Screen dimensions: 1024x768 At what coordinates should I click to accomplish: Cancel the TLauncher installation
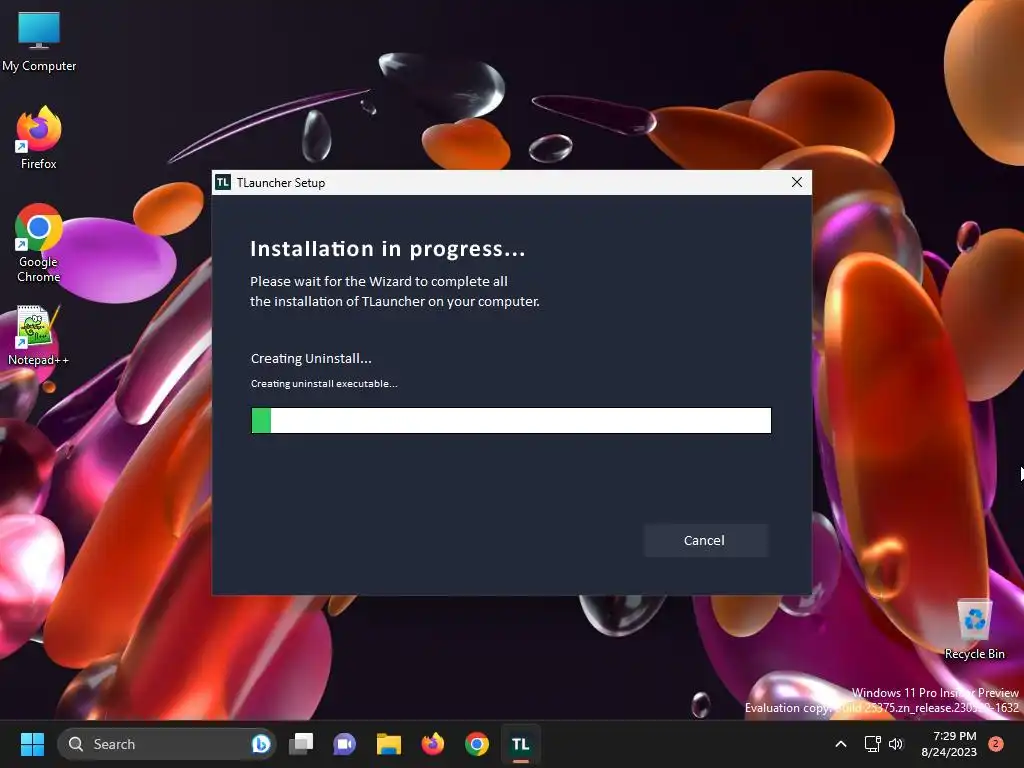coord(705,540)
